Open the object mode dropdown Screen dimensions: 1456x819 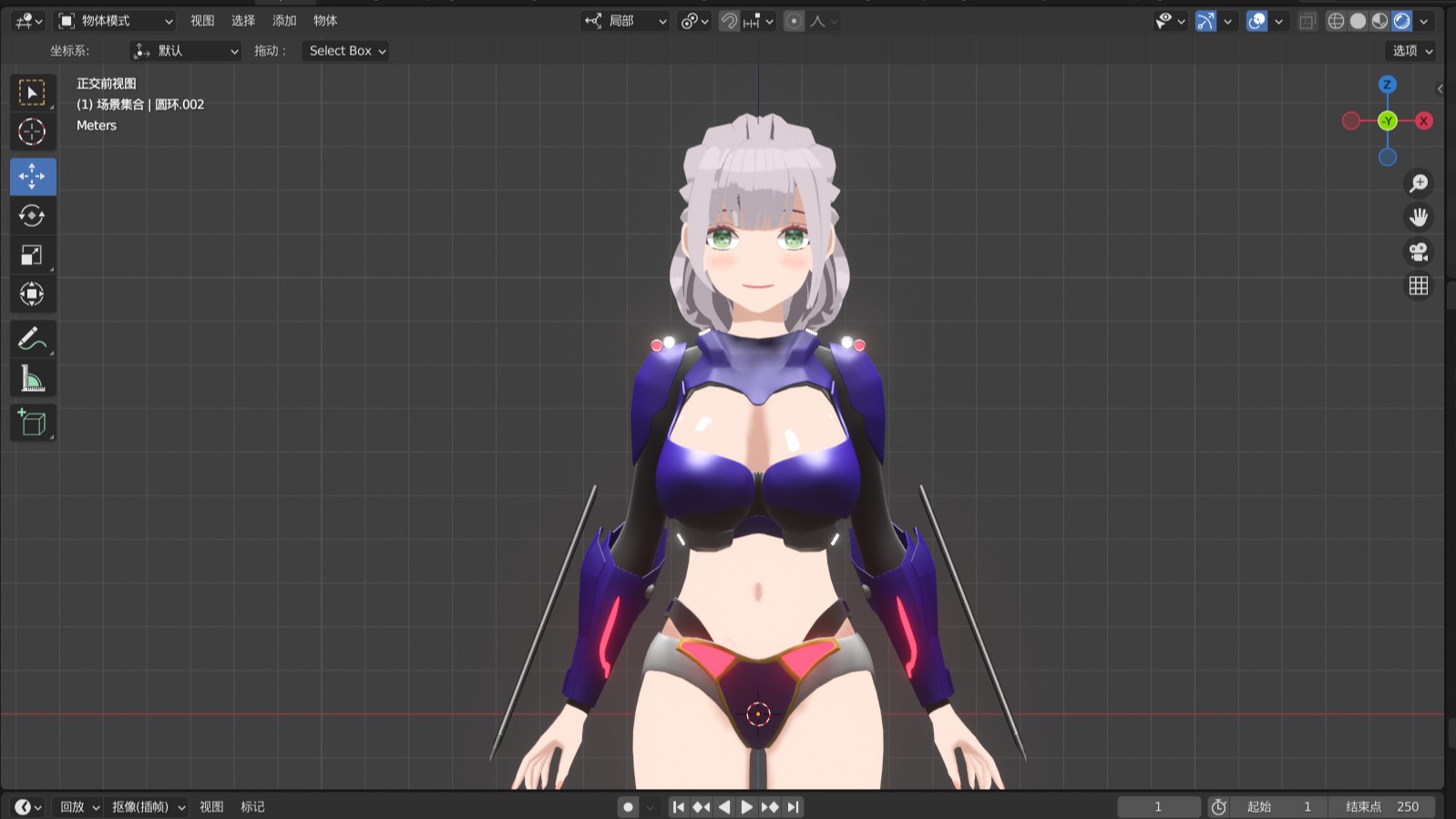tap(115, 21)
